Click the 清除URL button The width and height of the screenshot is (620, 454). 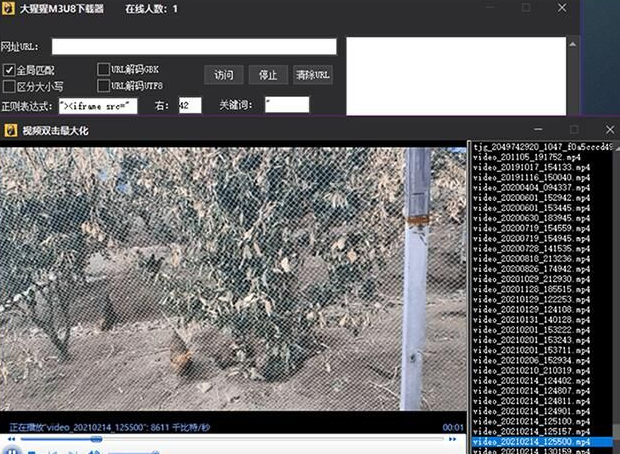(x=313, y=75)
